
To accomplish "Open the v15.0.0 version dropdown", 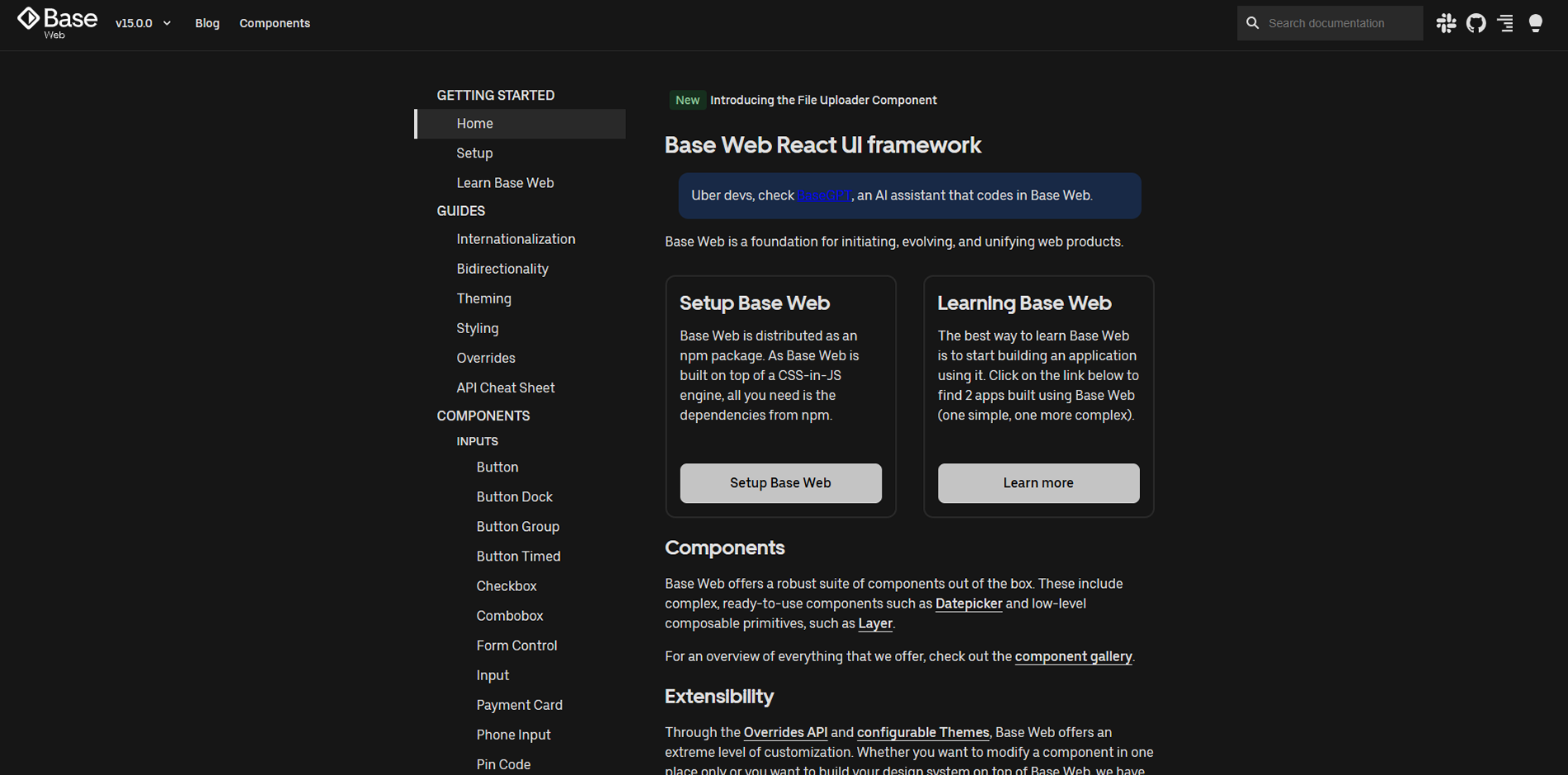I will coord(143,23).
